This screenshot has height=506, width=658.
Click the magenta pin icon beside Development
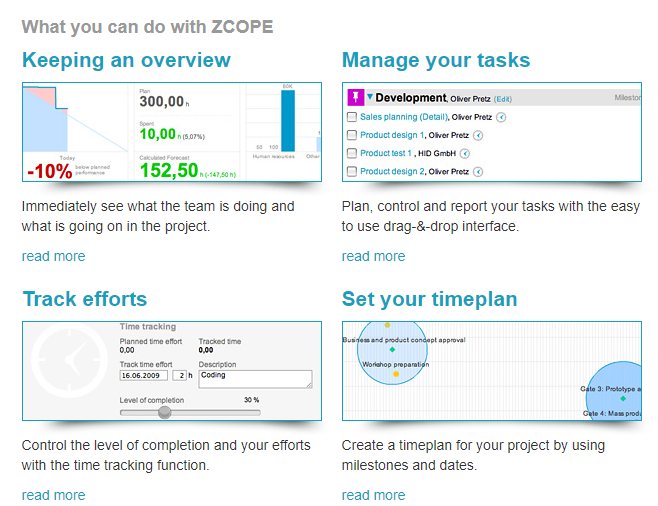click(x=355, y=97)
